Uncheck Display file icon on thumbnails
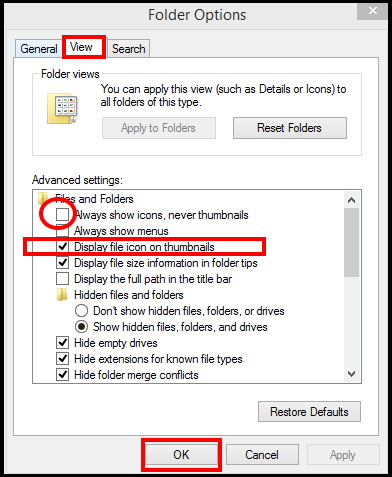The height and width of the screenshot is (477, 392). tap(62, 247)
